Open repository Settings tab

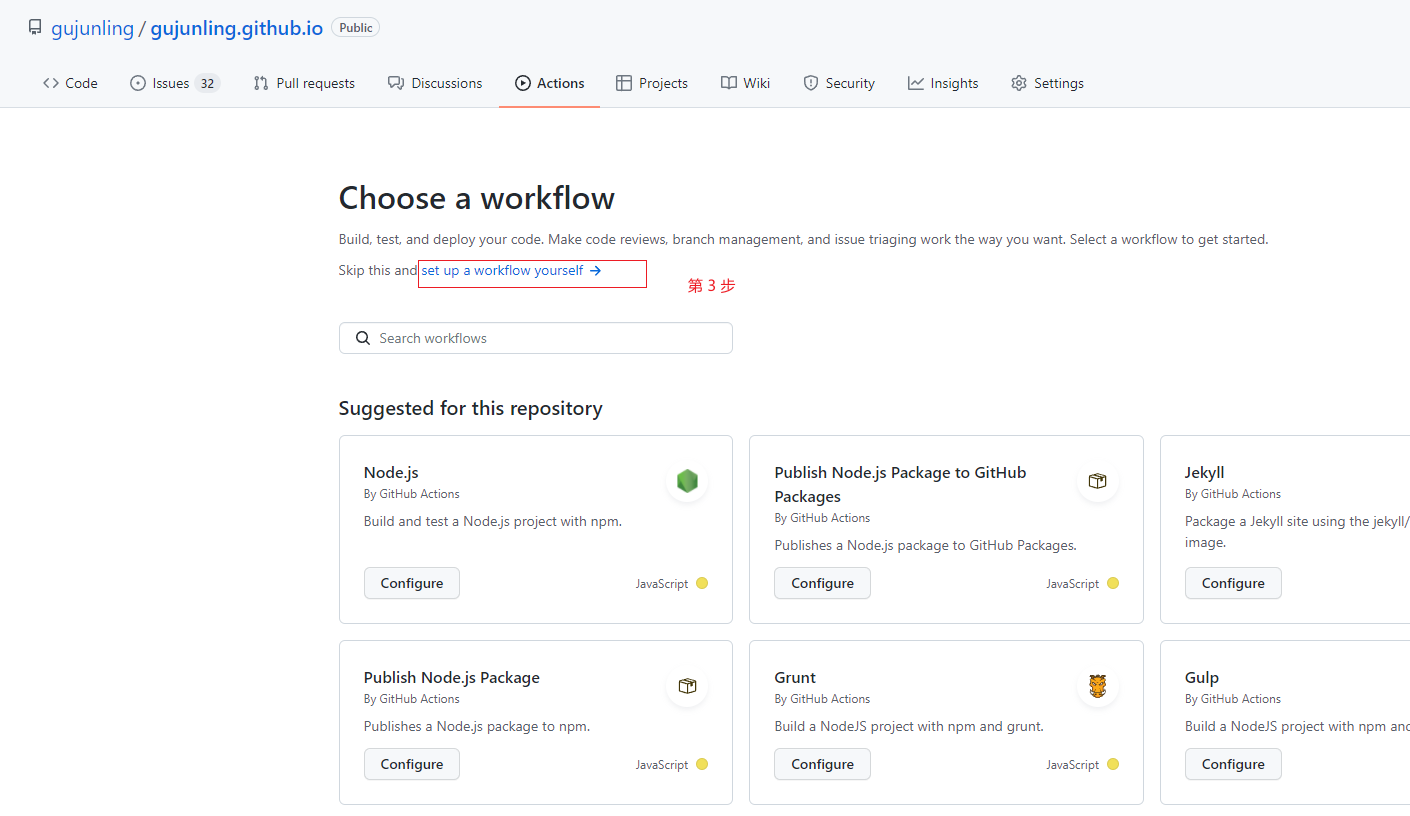[1047, 83]
